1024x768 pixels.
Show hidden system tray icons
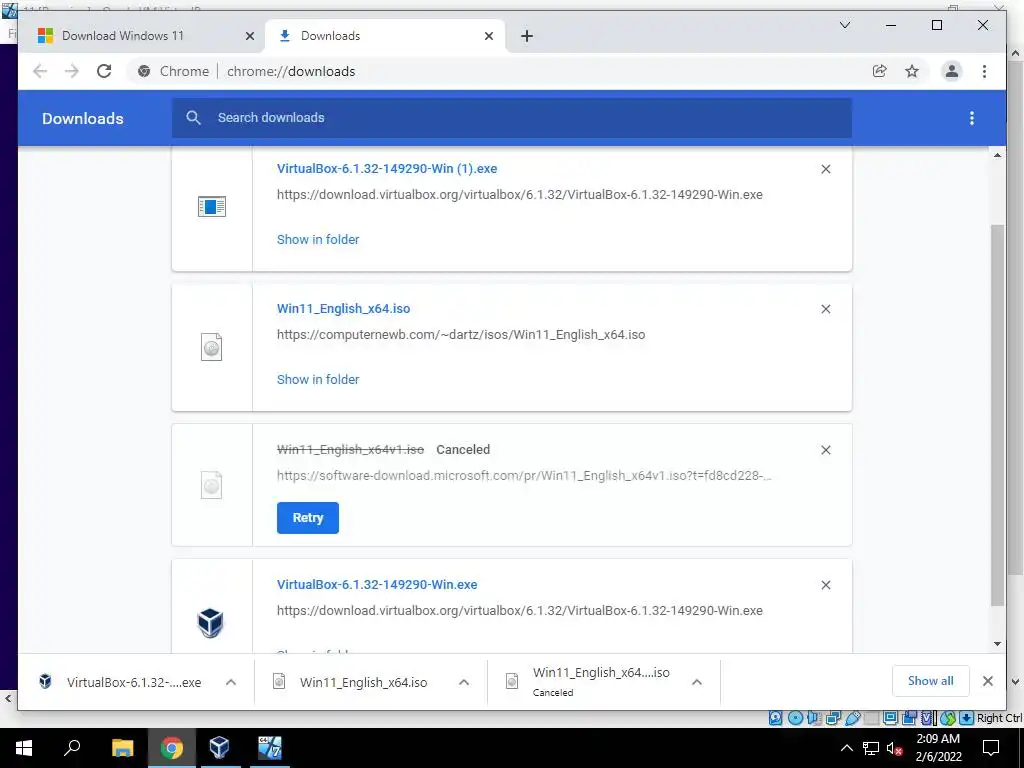(x=846, y=748)
